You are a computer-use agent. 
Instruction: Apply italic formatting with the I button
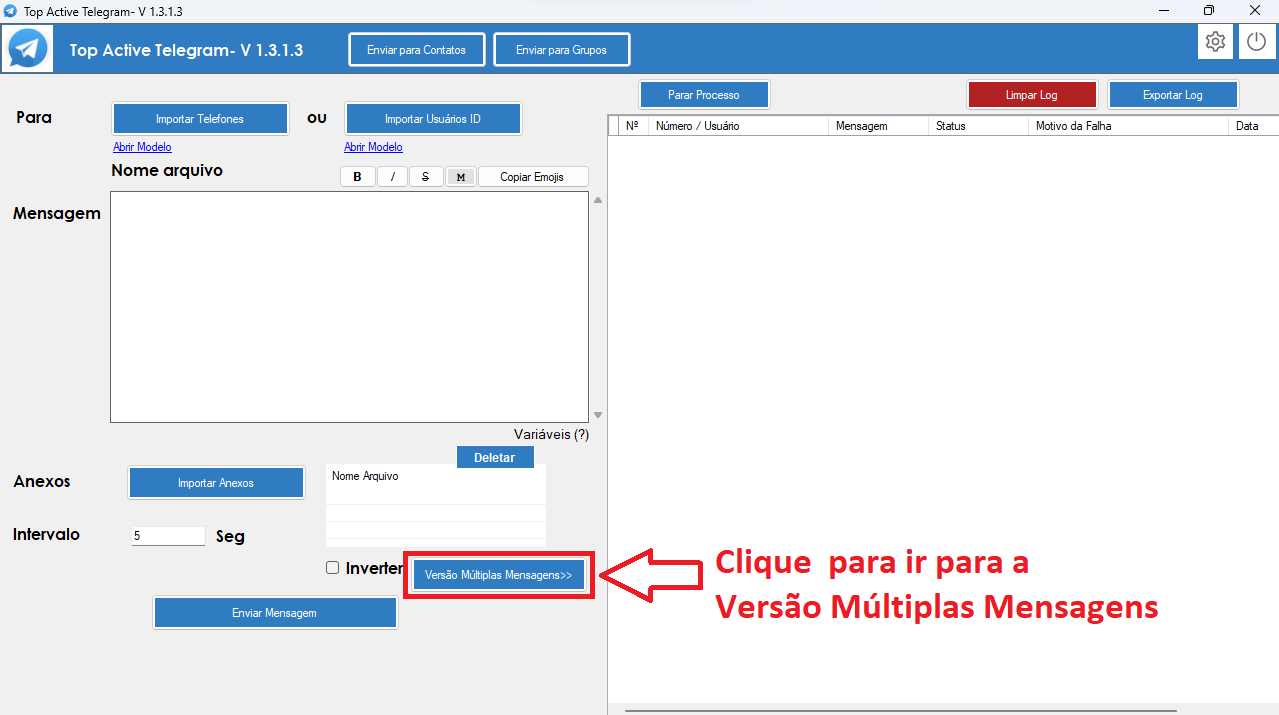coord(392,177)
